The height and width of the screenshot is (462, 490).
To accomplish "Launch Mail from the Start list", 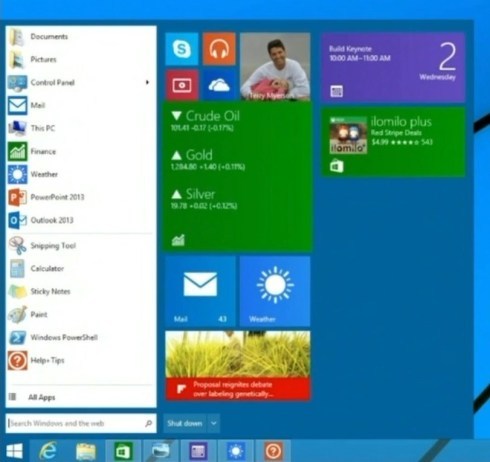I will tap(80, 105).
